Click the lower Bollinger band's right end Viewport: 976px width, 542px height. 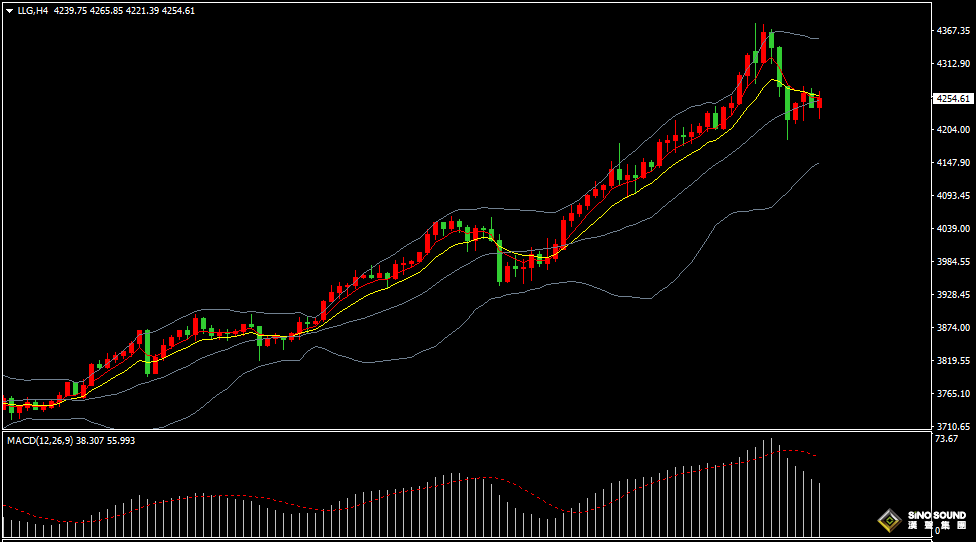click(817, 163)
